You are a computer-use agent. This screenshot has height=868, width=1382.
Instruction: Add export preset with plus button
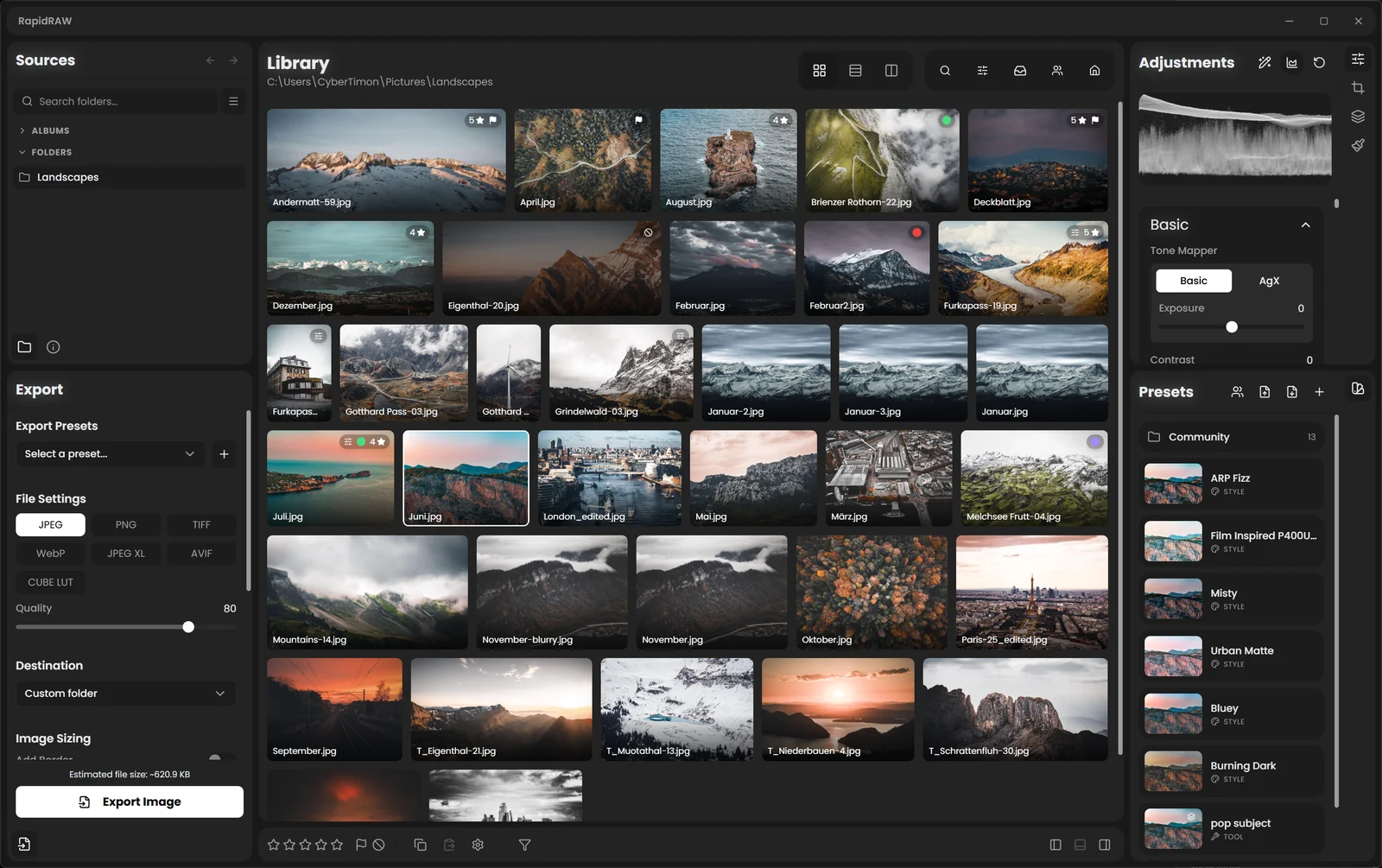pyautogui.click(x=224, y=454)
